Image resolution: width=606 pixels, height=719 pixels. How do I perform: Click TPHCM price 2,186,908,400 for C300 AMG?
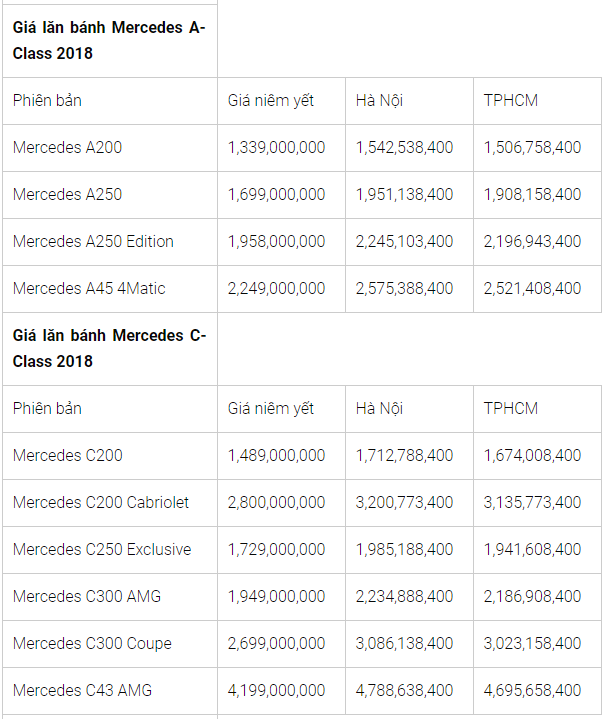[532, 597]
